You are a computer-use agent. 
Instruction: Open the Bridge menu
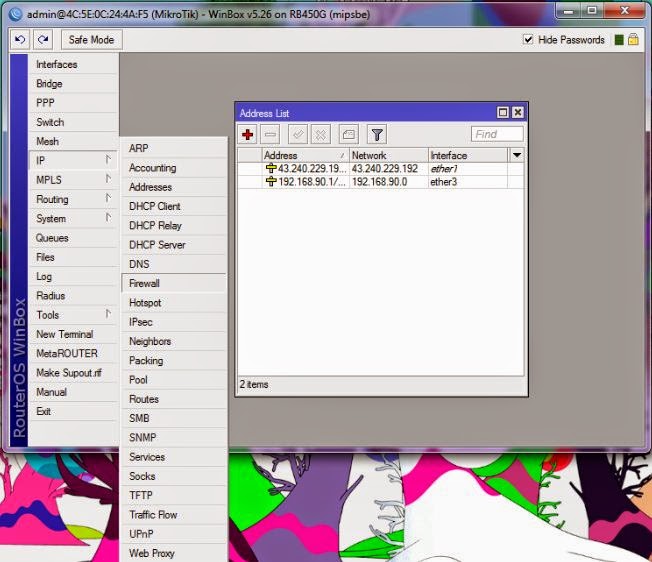73,84
